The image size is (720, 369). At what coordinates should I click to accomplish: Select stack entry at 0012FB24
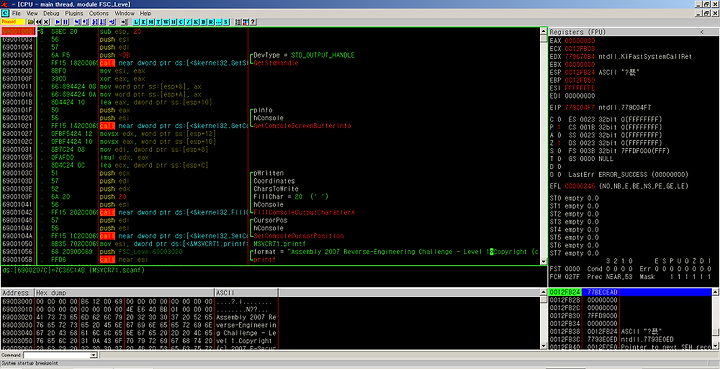(630, 292)
